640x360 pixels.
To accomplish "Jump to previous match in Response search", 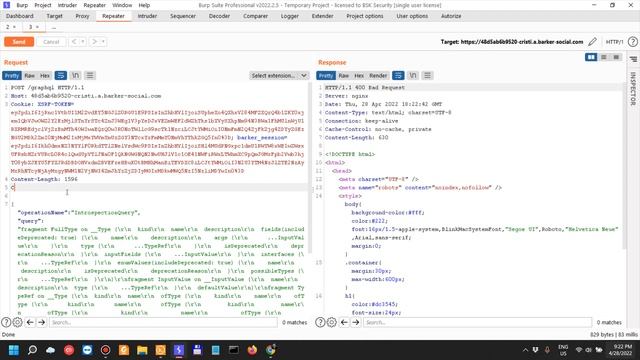I will 344,322.
